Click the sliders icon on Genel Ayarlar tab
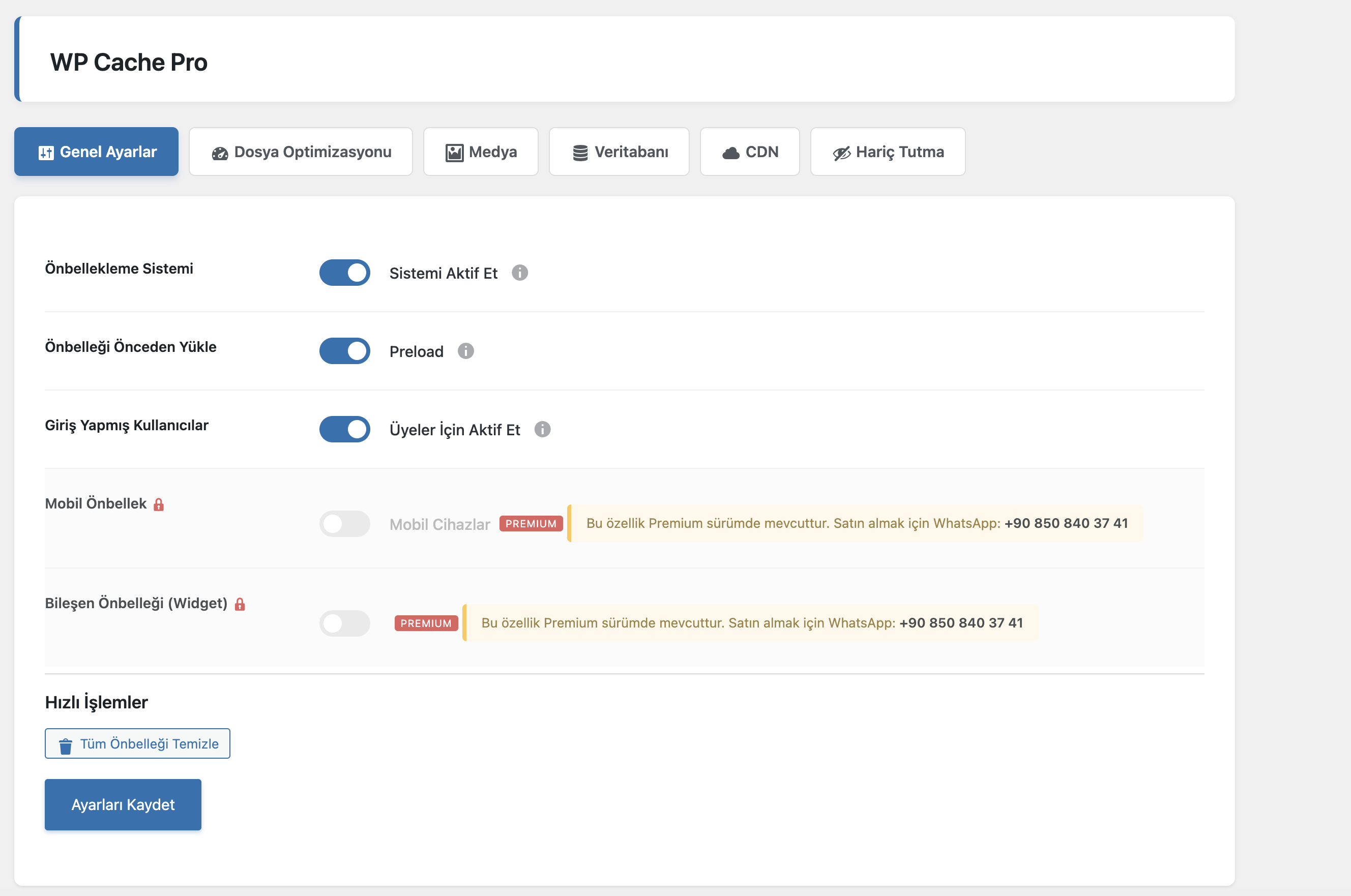Image resolution: width=1351 pixels, height=896 pixels. [46, 153]
